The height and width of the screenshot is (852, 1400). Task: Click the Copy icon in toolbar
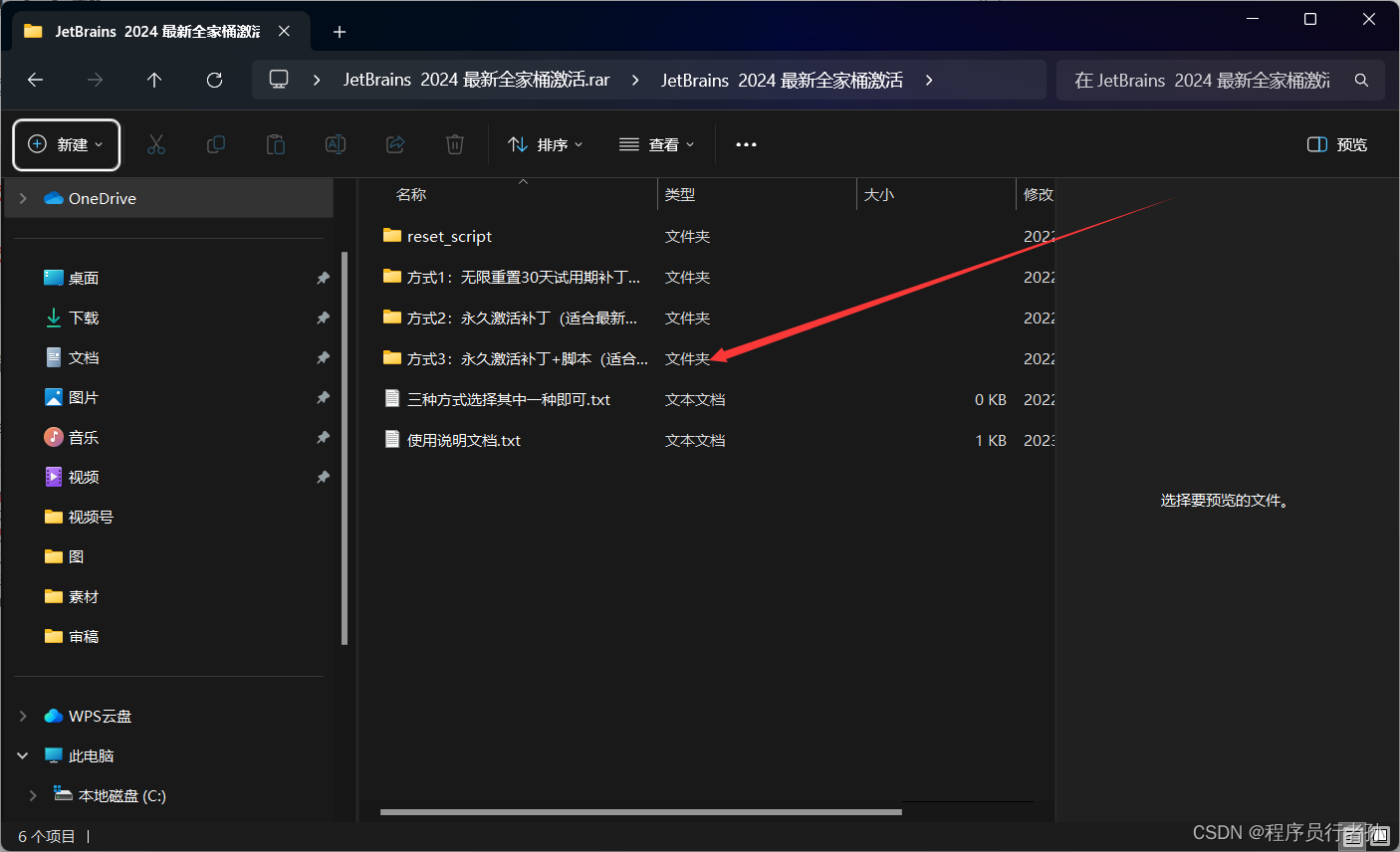[216, 144]
